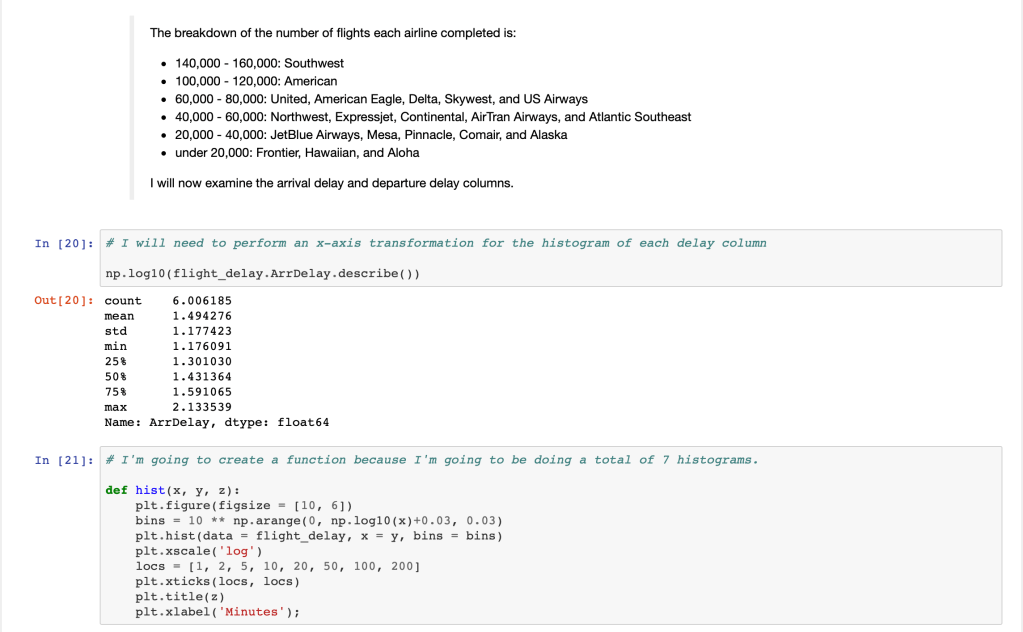Click the 'I will now examine' sentence

point(331,183)
